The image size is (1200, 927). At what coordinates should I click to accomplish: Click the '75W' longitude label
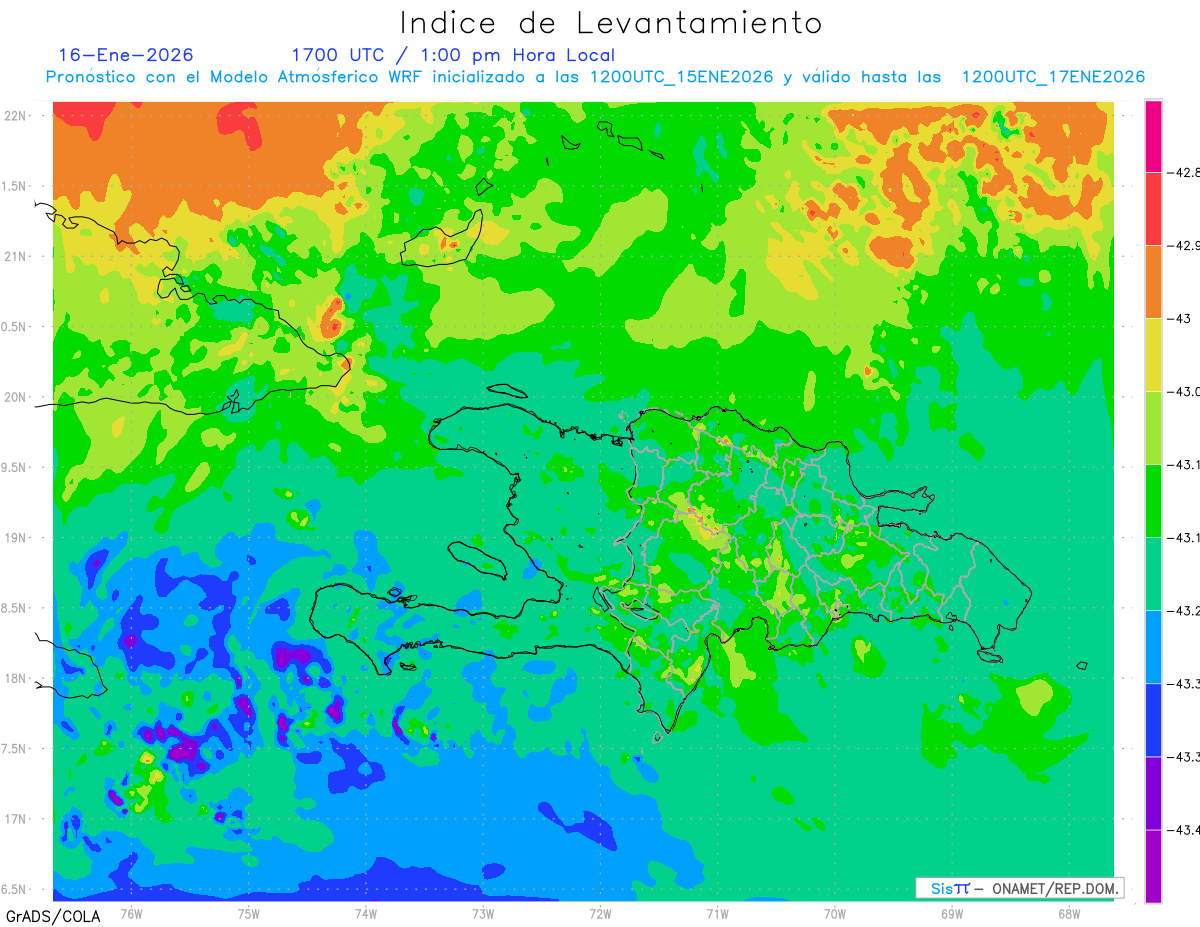click(249, 914)
